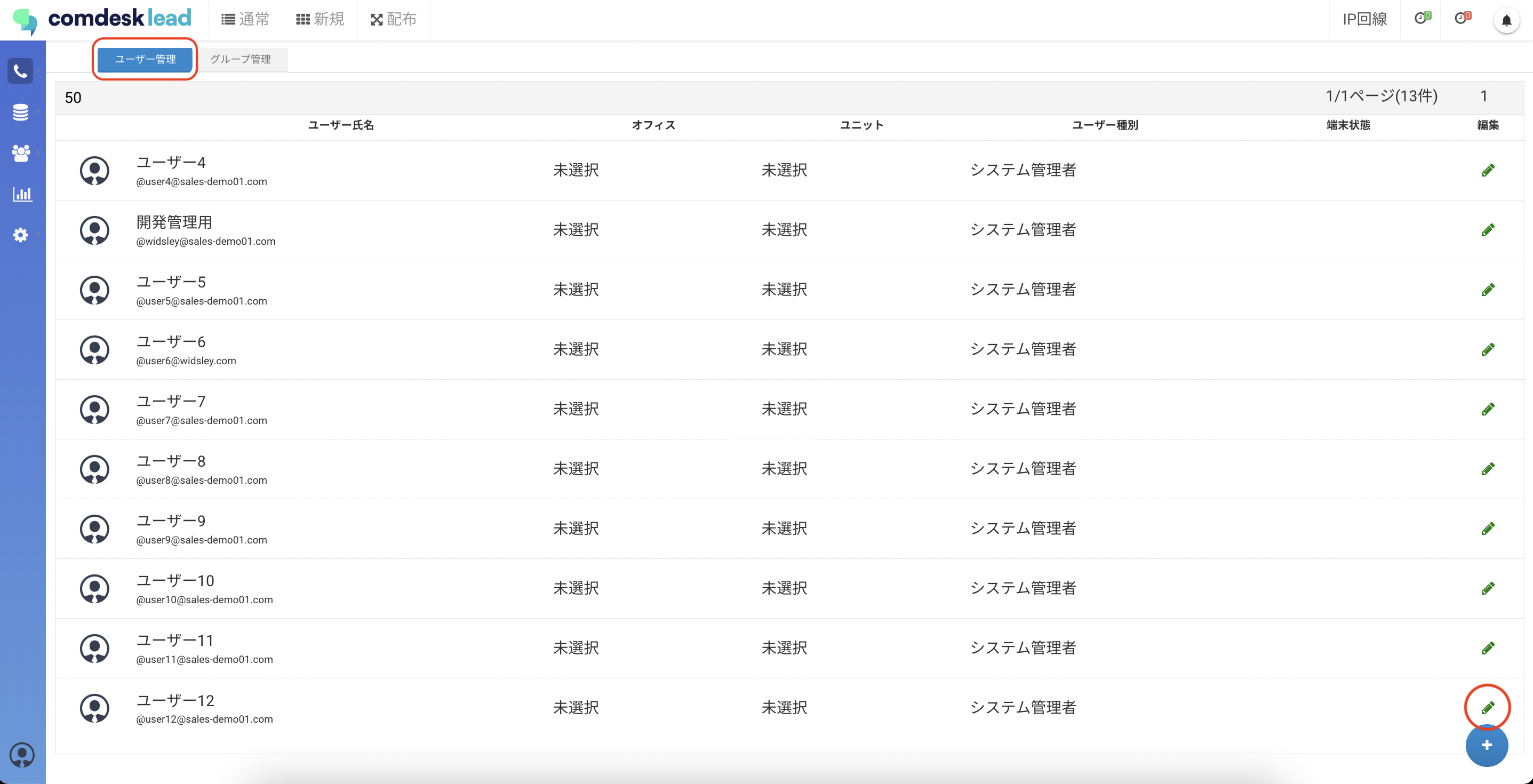Open the users group sidebar icon
The width and height of the screenshot is (1533, 784).
(x=20, y=153)
